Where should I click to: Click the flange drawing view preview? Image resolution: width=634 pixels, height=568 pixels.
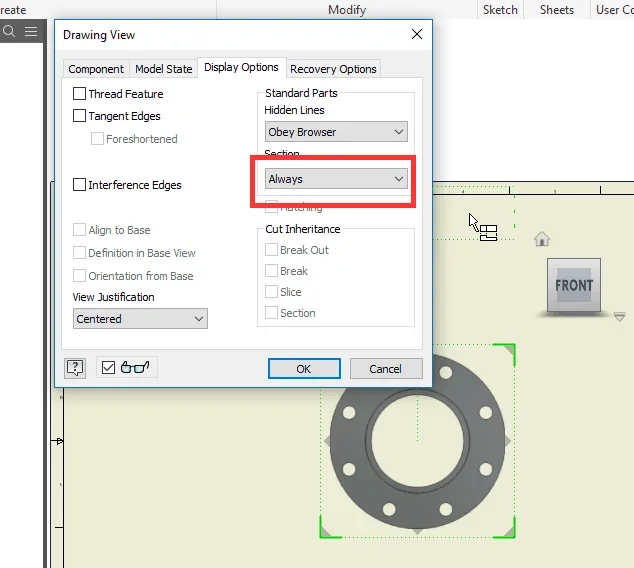point(417,441)
